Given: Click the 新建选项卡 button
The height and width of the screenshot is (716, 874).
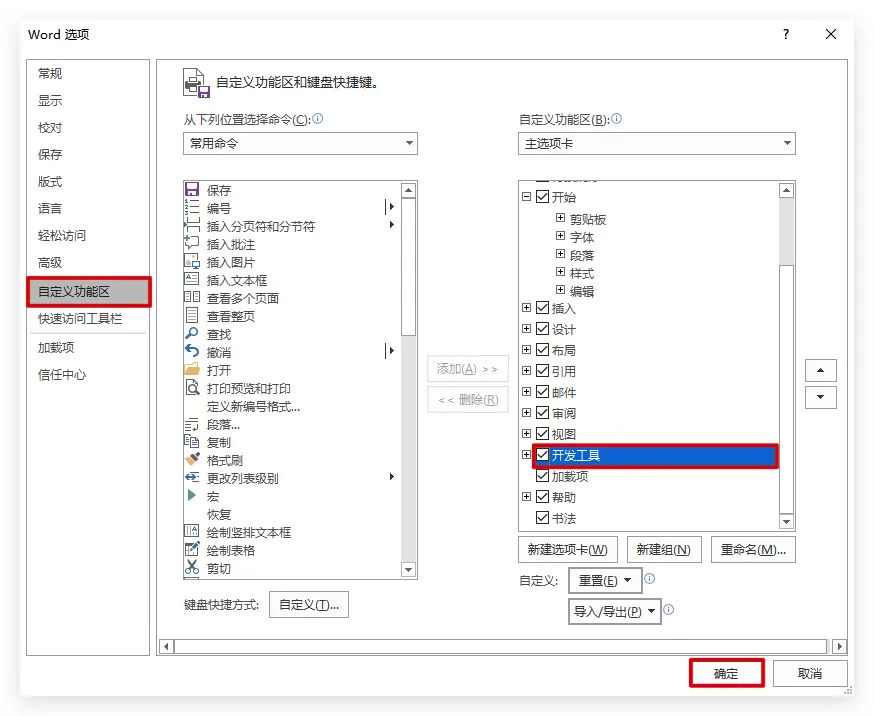Looking at the screenshot, I should click(x=567, y=550).
